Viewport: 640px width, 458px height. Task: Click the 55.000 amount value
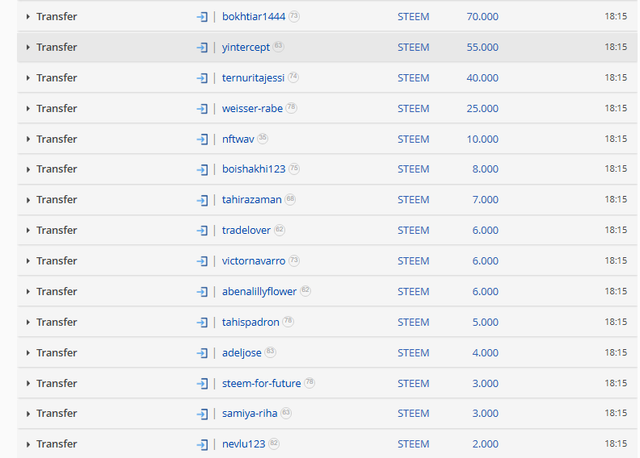pyautogui.click(x=482, y=47)
